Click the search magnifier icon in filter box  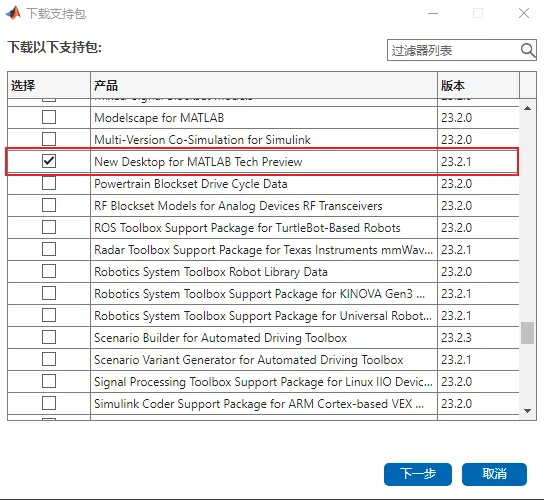tap(528, 51)
